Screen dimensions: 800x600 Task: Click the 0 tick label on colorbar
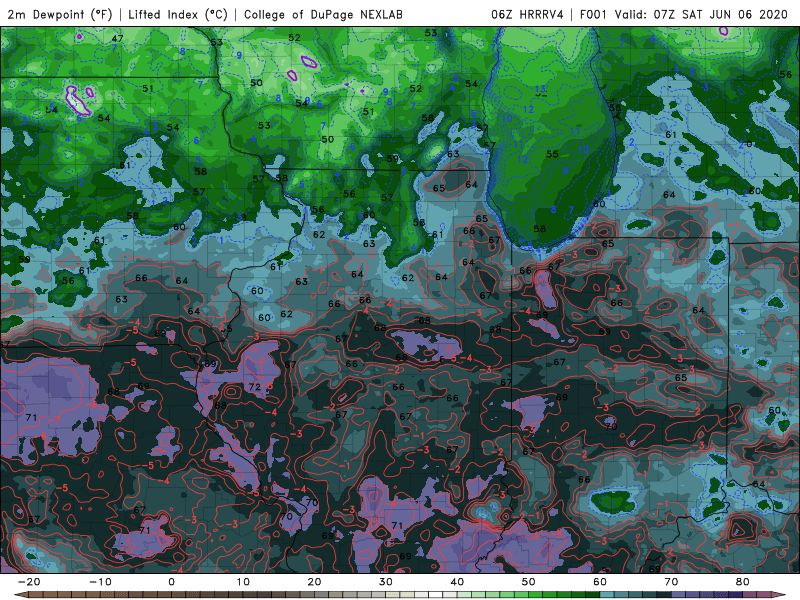171,582
